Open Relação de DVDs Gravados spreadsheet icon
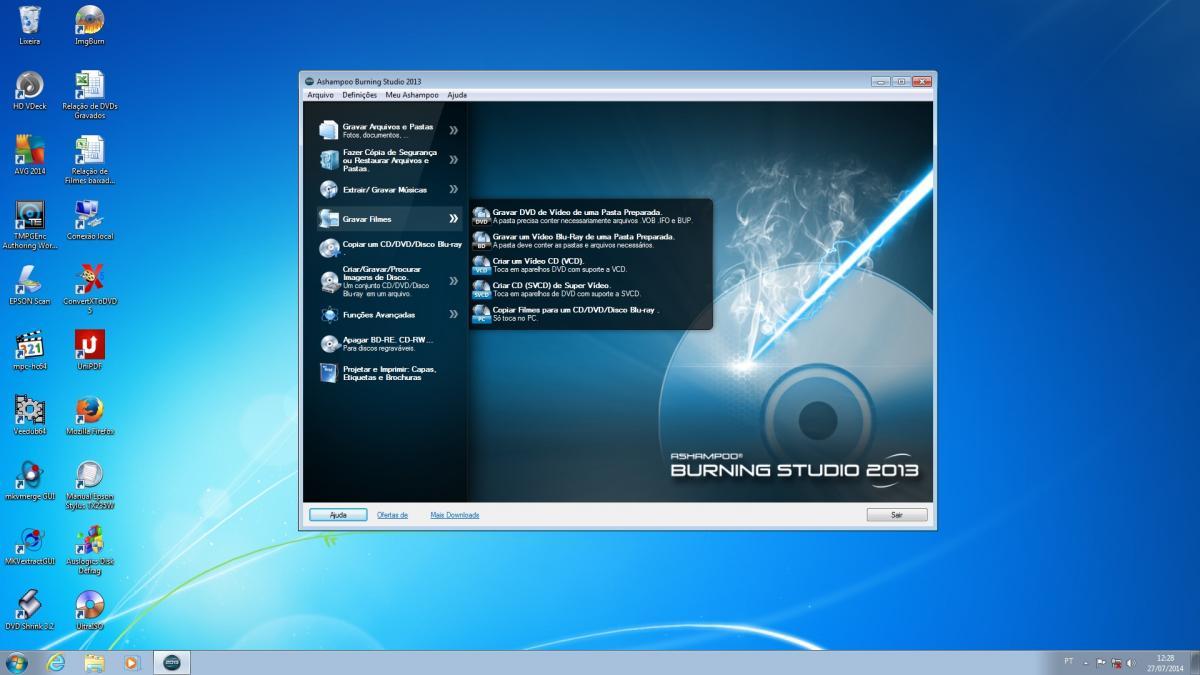The image size is (1200, 675). [90, 84]
